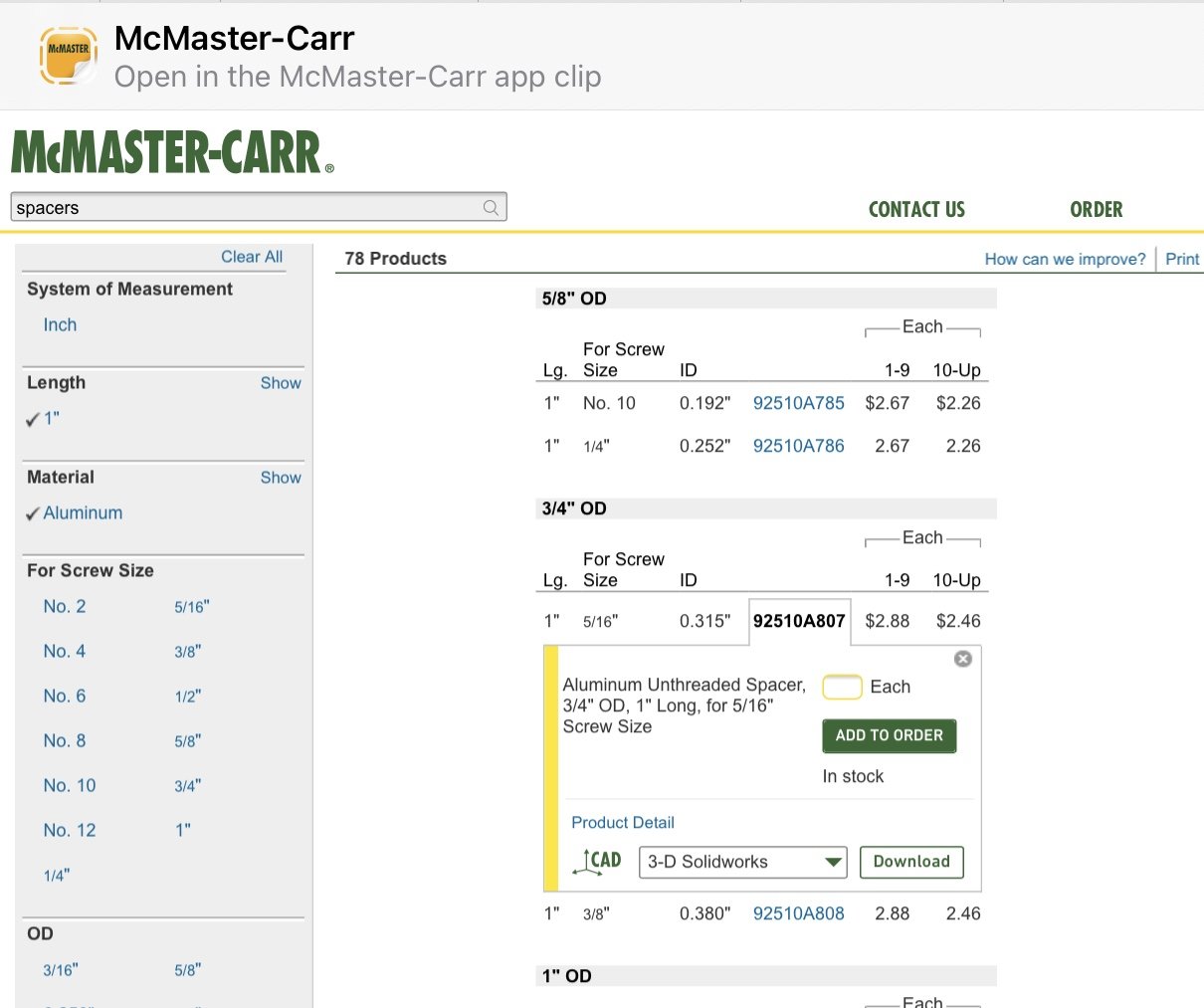Filter by screw size No. 4
Screen dimensions: 1204x1008
pyautogui.click(x=65, y=652)
